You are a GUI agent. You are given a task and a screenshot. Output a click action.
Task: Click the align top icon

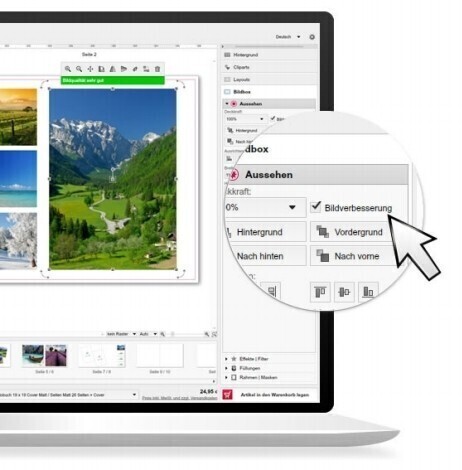click(320, 292)
